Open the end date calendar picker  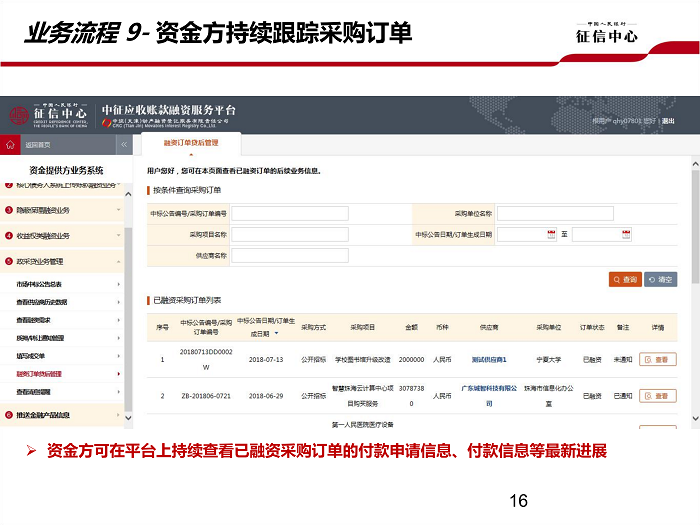coord(625,234)
